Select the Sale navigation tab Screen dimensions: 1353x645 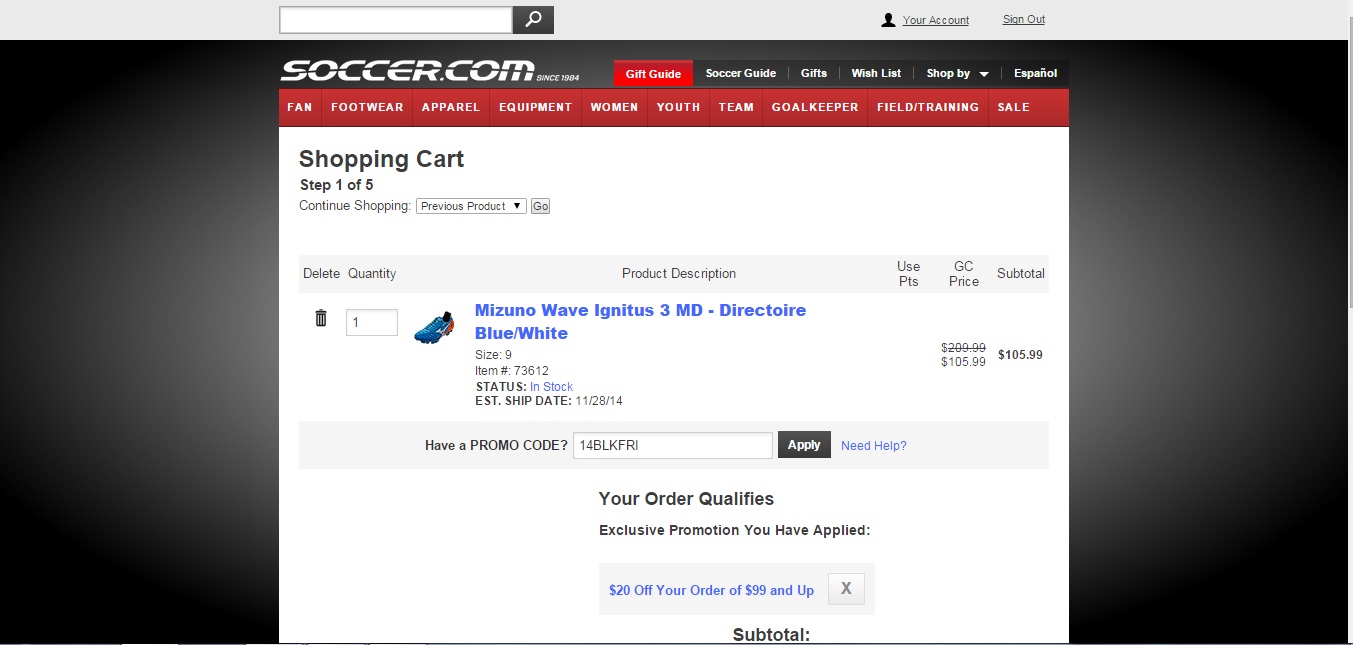[1013, 107]
